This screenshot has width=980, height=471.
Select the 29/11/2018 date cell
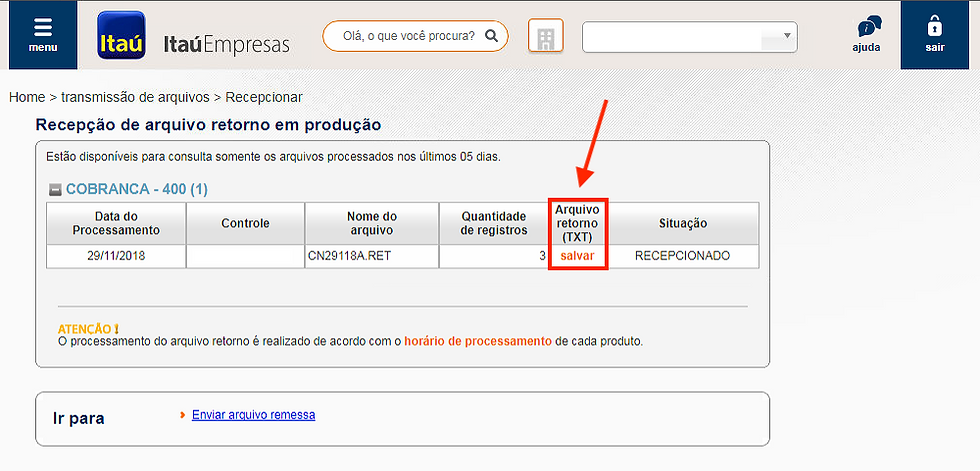(x=116, y=256)
